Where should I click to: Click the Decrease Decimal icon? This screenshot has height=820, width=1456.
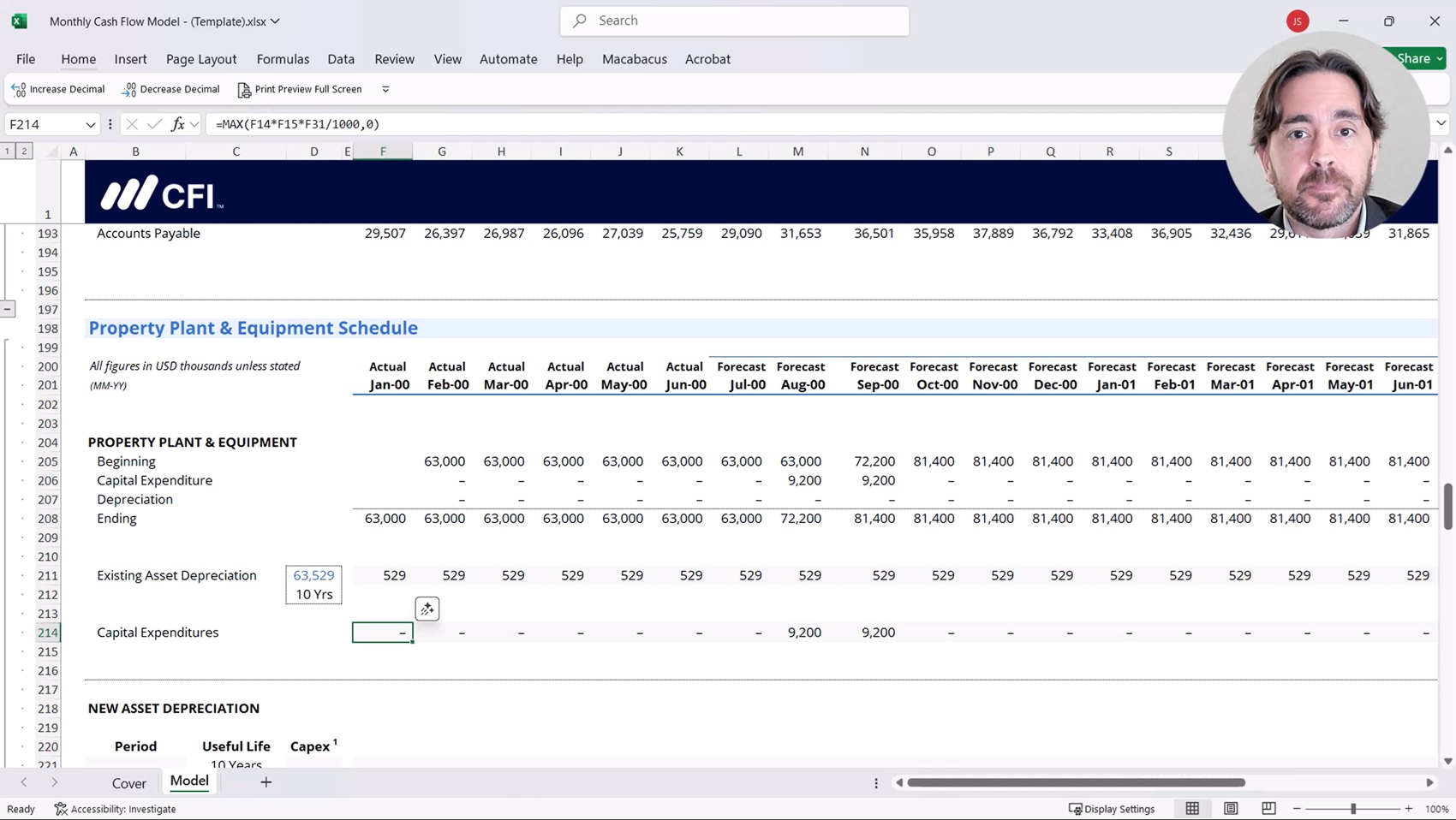click(x=129, y=89)
